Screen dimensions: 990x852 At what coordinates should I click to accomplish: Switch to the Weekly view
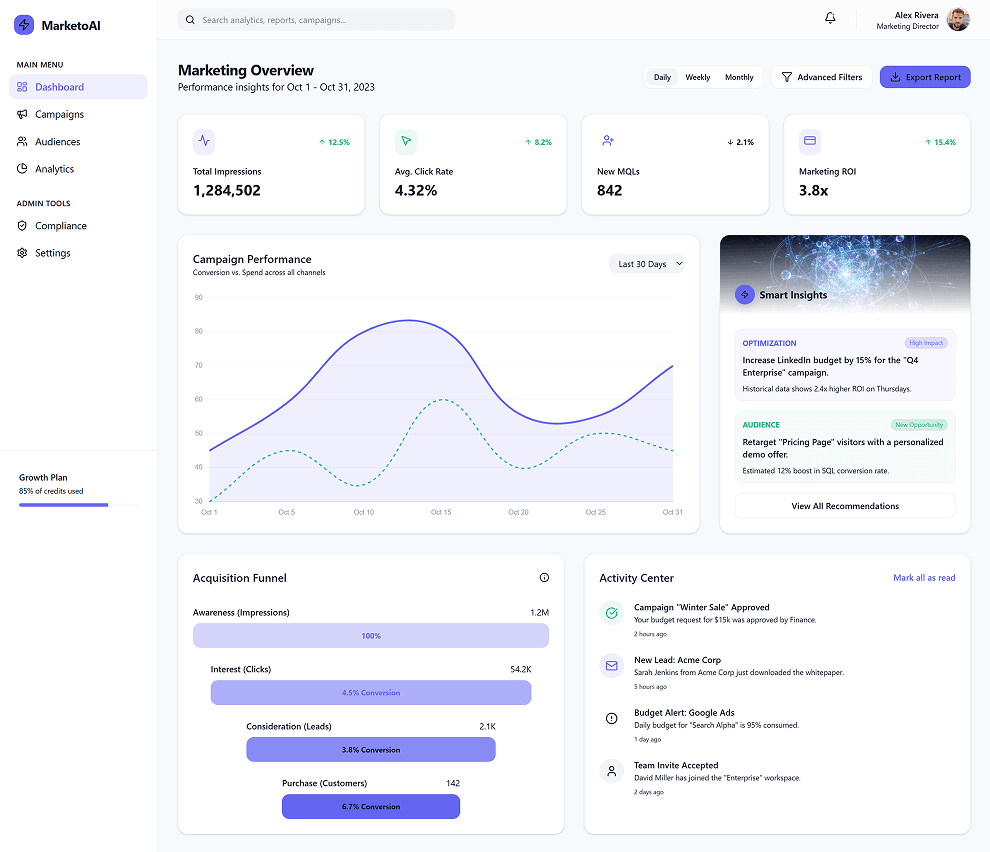(698, 77)
